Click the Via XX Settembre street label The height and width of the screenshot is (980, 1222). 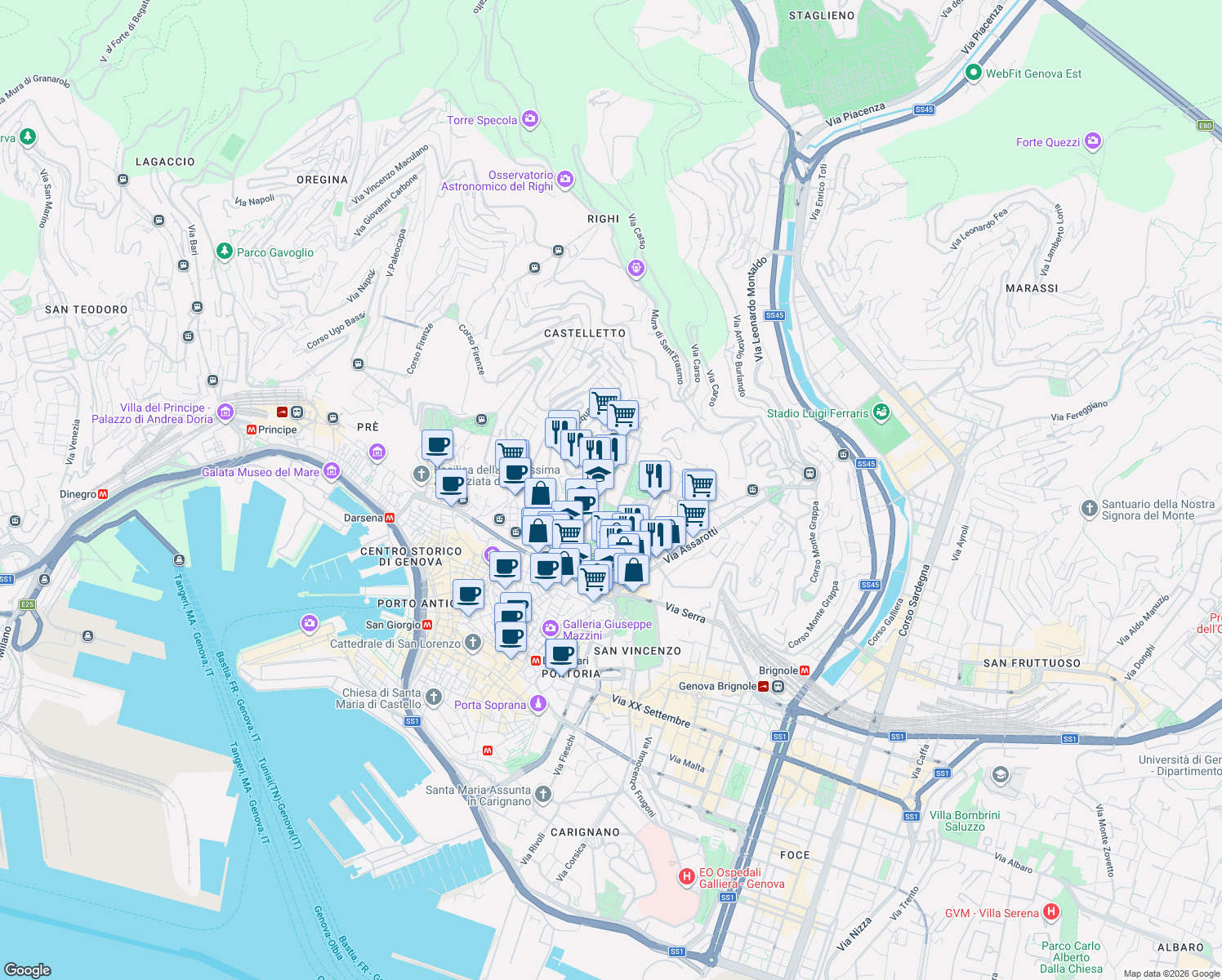(651, 711)
